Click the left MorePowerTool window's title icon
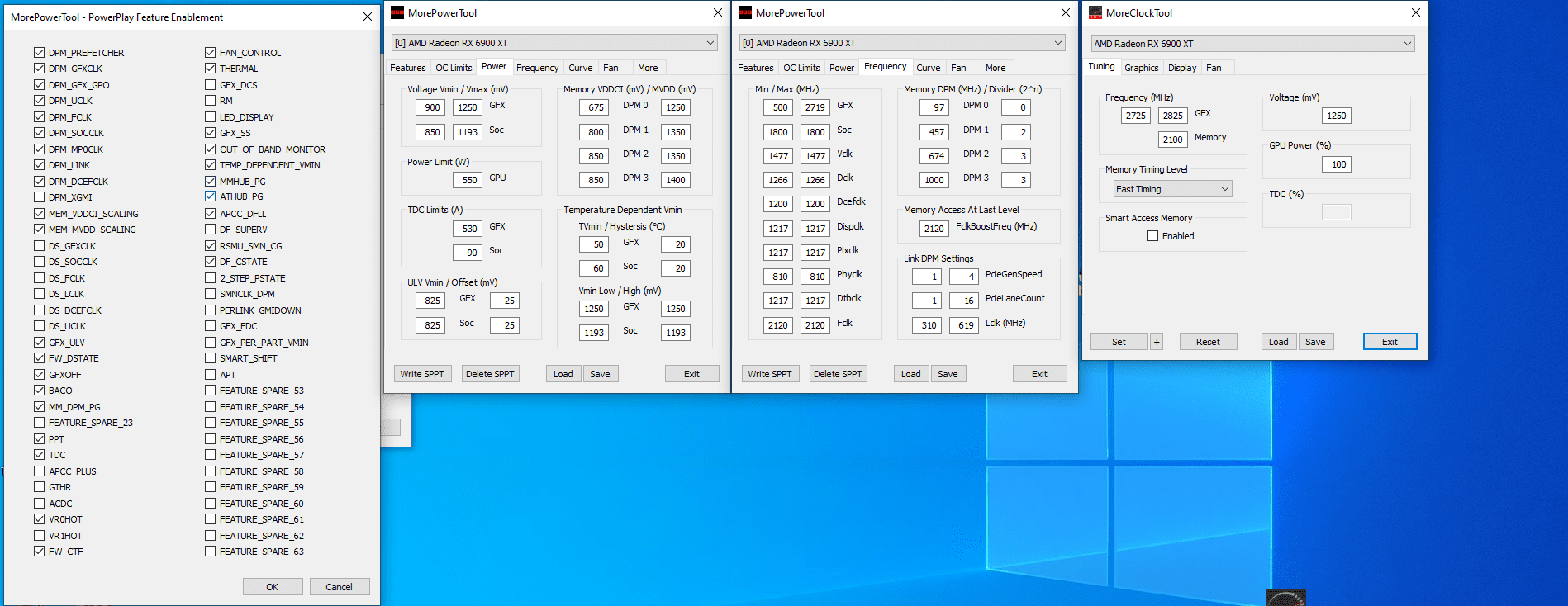Viewport: 1568px width, 606px height. [397, 12]
